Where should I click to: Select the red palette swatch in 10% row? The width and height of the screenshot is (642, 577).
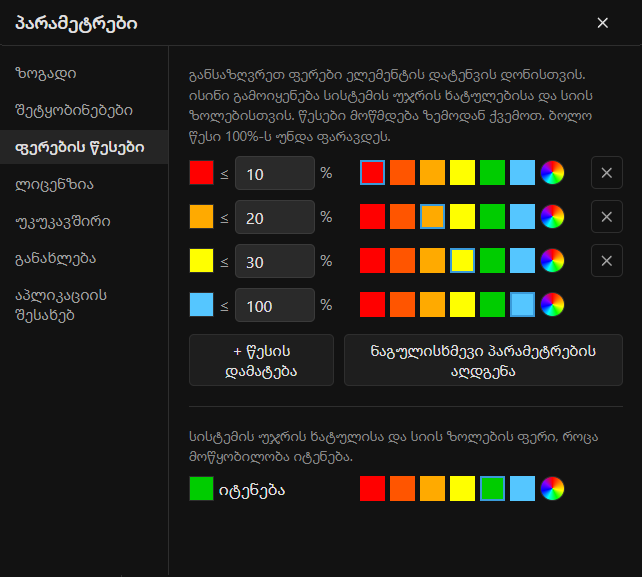[x=373, y=173]
